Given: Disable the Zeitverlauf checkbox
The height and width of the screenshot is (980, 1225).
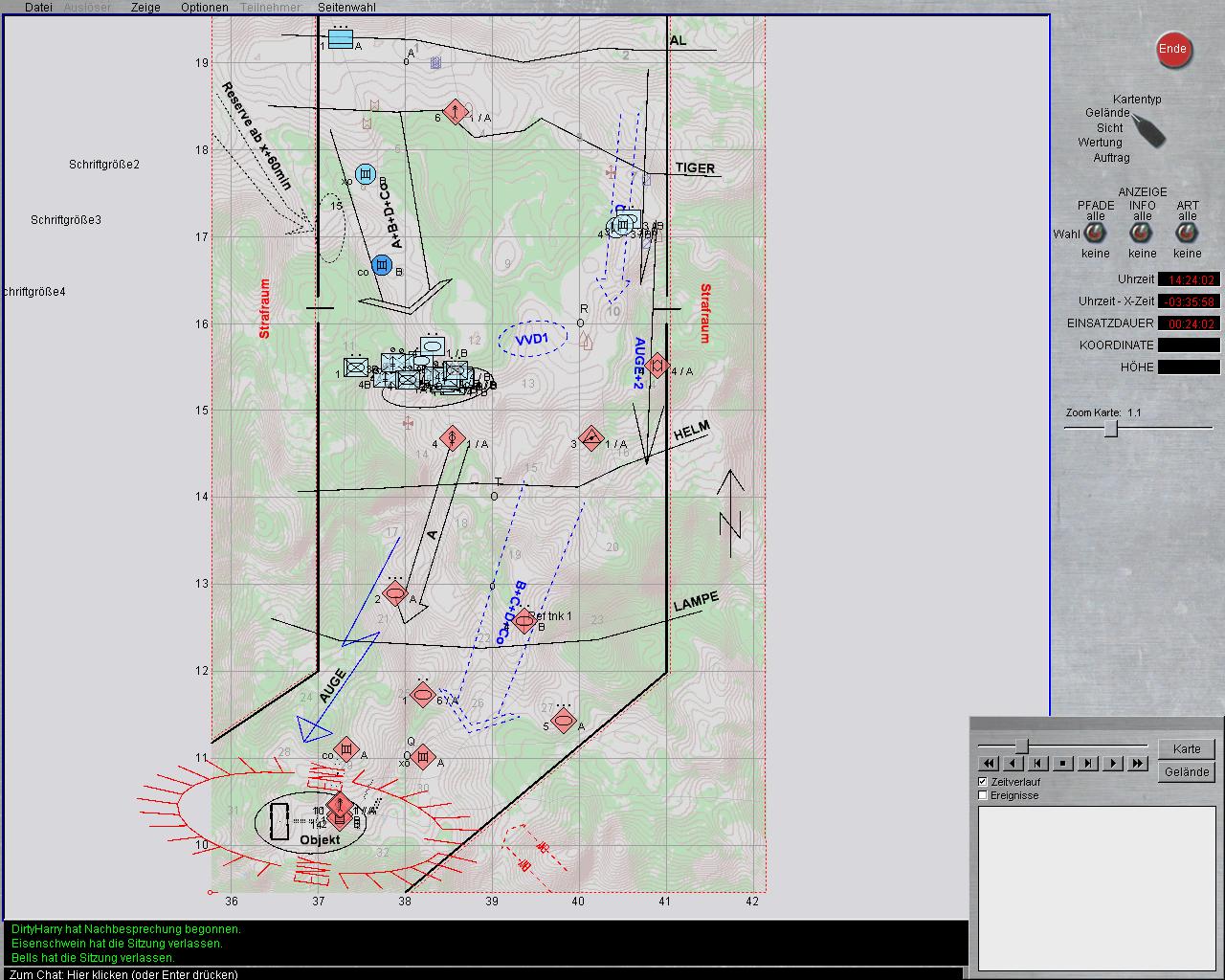Looking at the screenshot, I should [x=983, y=782].
